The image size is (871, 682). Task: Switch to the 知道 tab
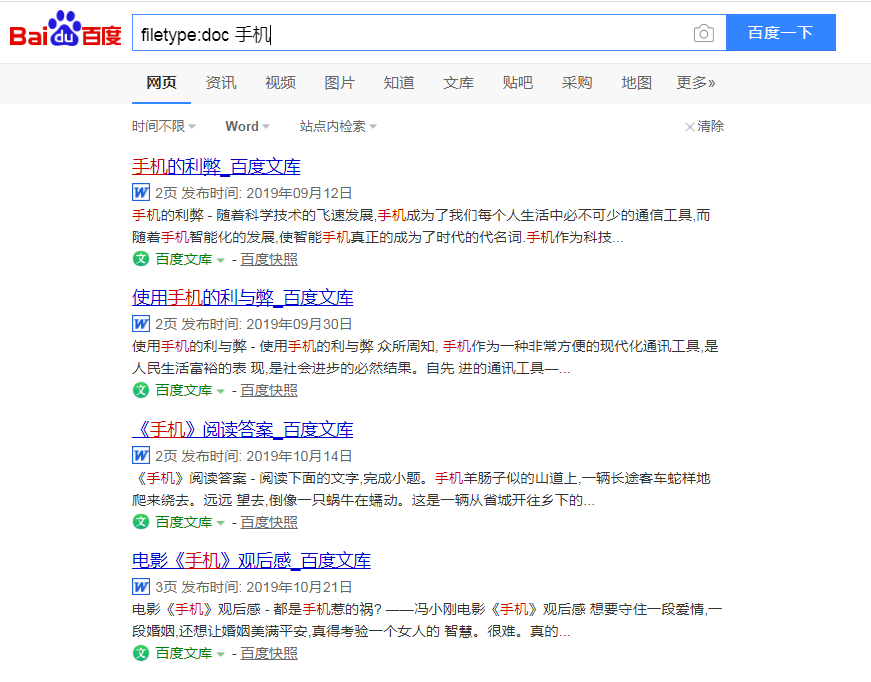(399, 83)
